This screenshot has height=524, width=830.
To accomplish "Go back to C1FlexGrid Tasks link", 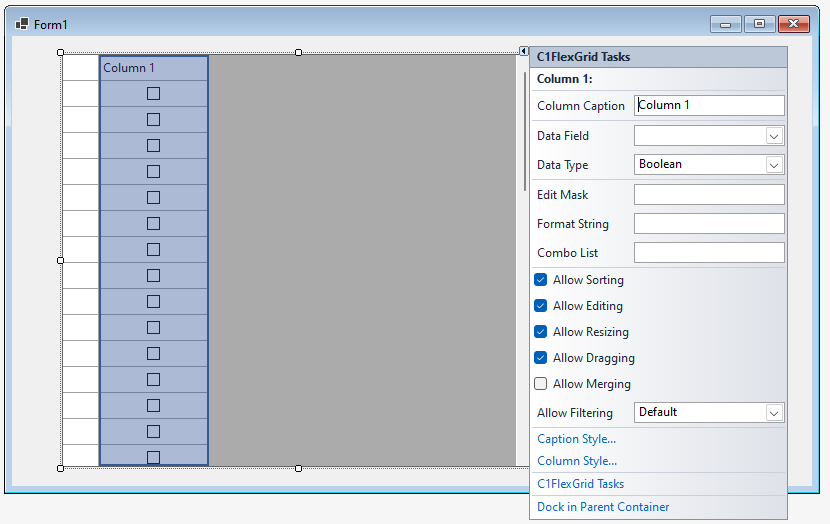I will tap(581, 484).
